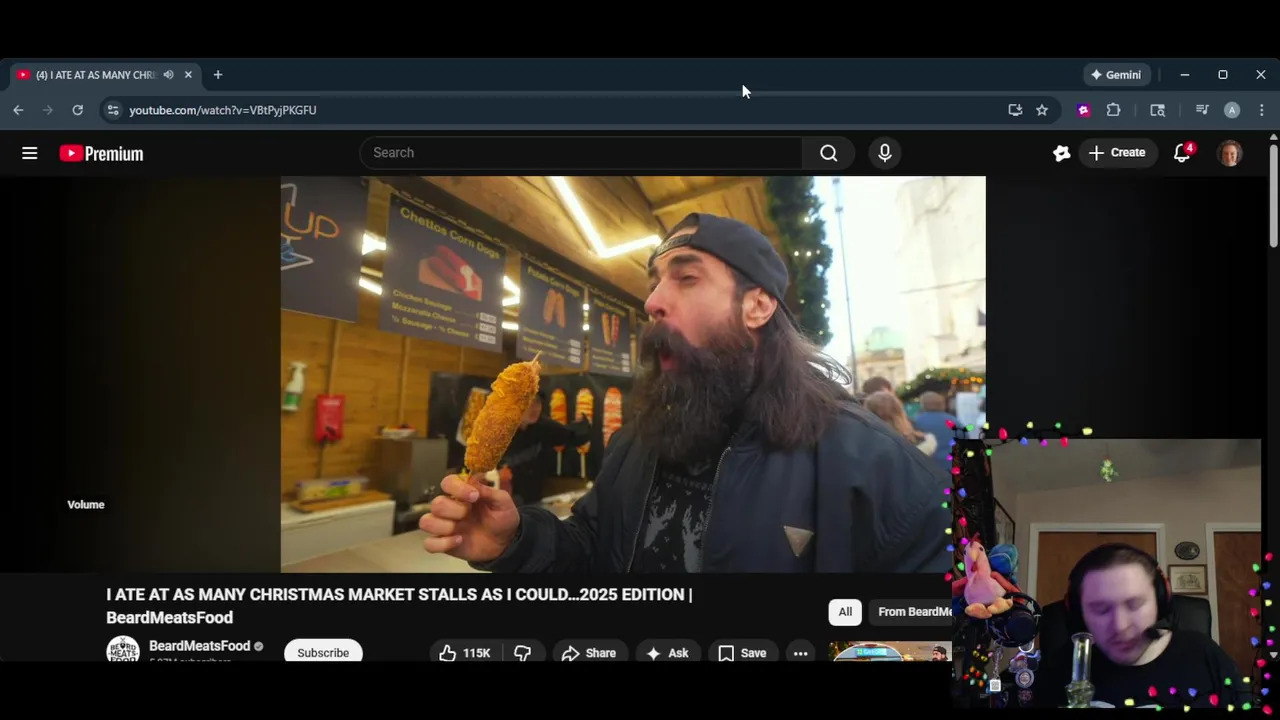Open the media controls icon in toolbar
Viewport: 1280px width, 720px height.
coord(1202,110)
